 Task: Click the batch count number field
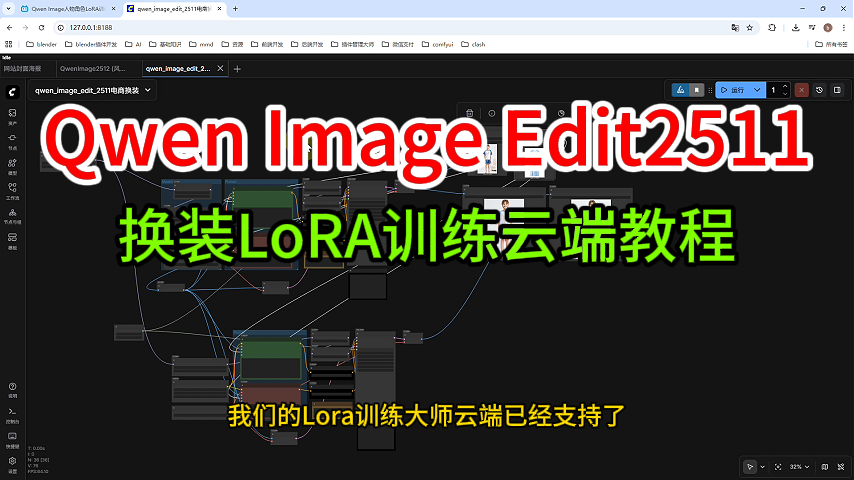click(773, 90)
